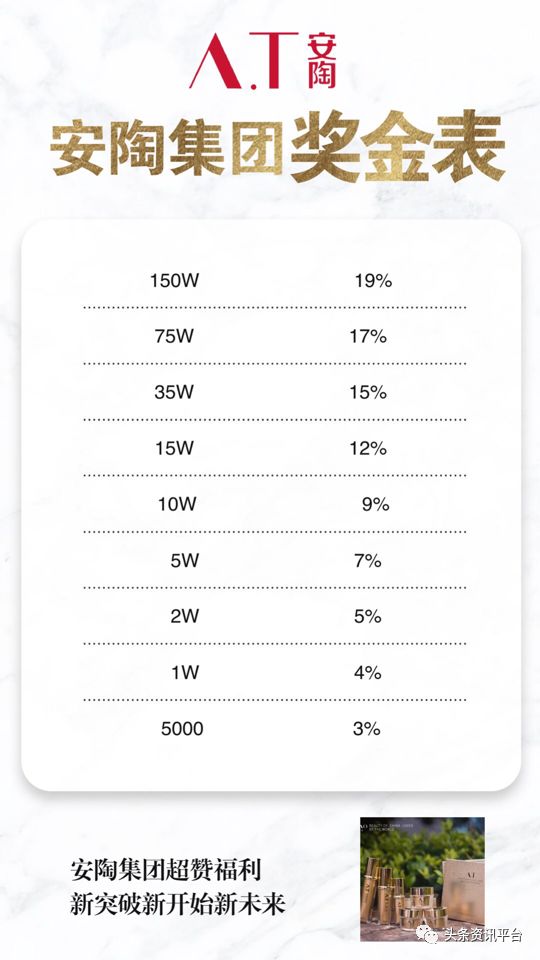Select the 5W tier label
The image size is (540, 960).
184,560
